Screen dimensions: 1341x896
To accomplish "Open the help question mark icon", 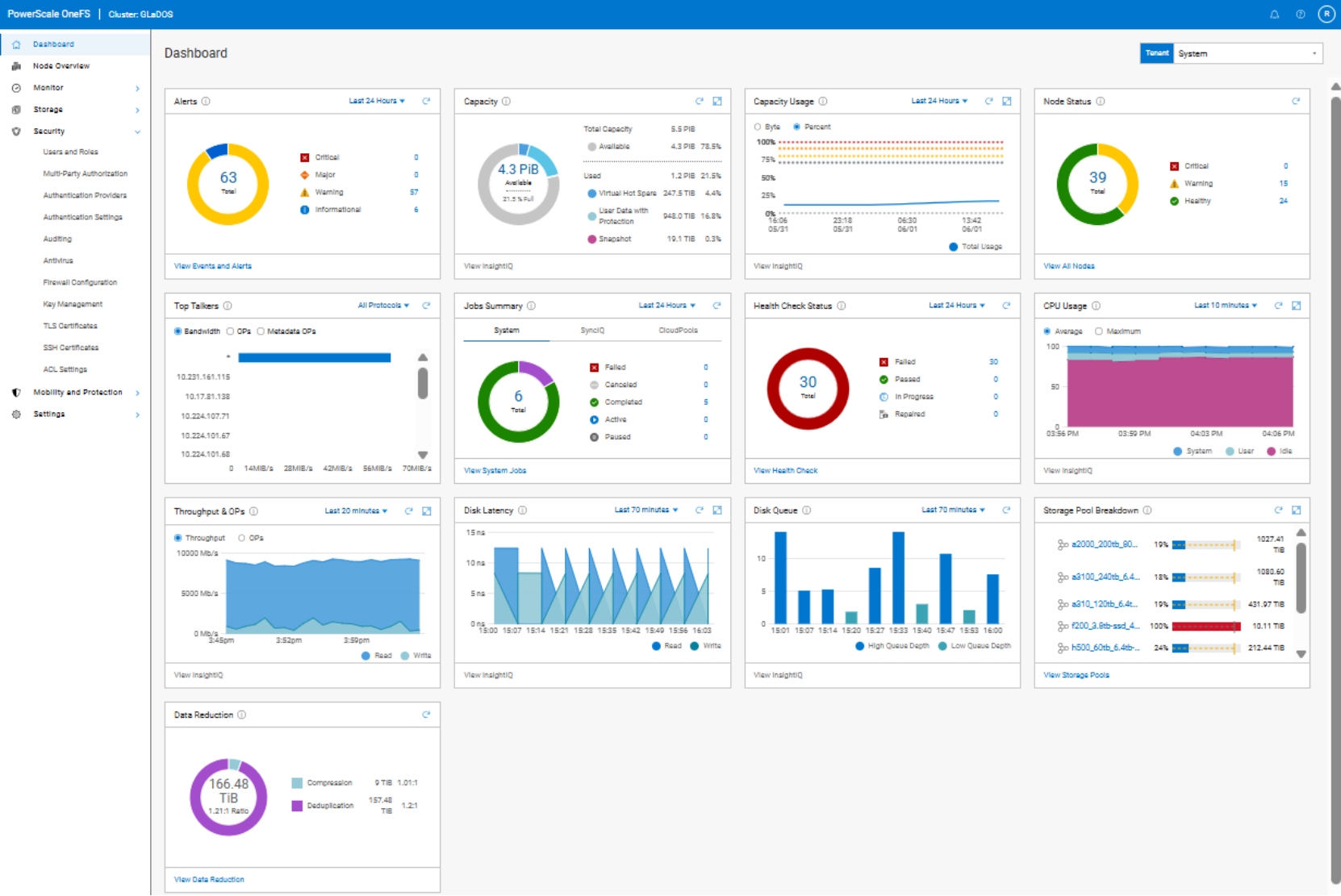I will pyautogui.click(x=1301, y=15).
